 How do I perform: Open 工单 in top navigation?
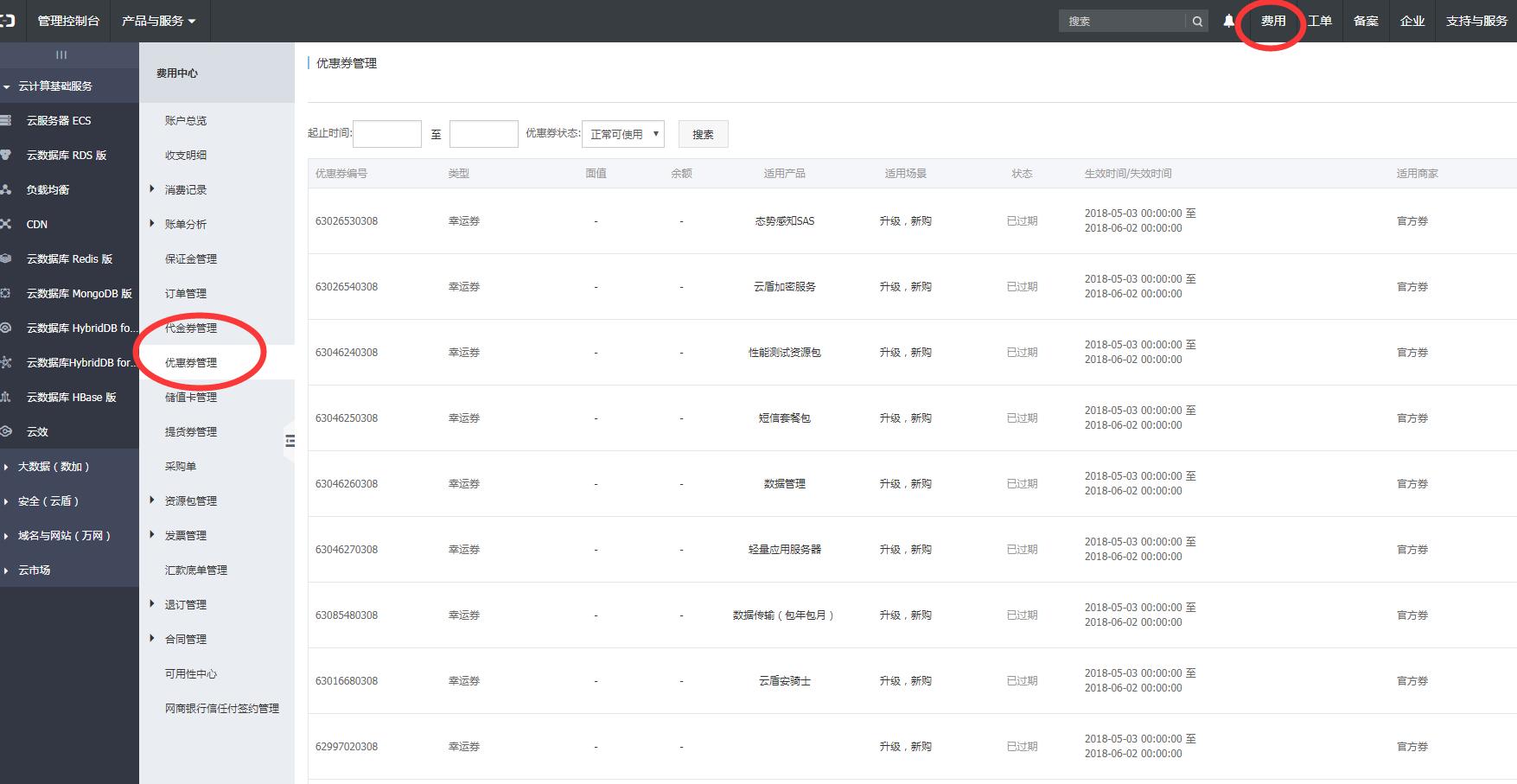click(x=1320, y=21)
